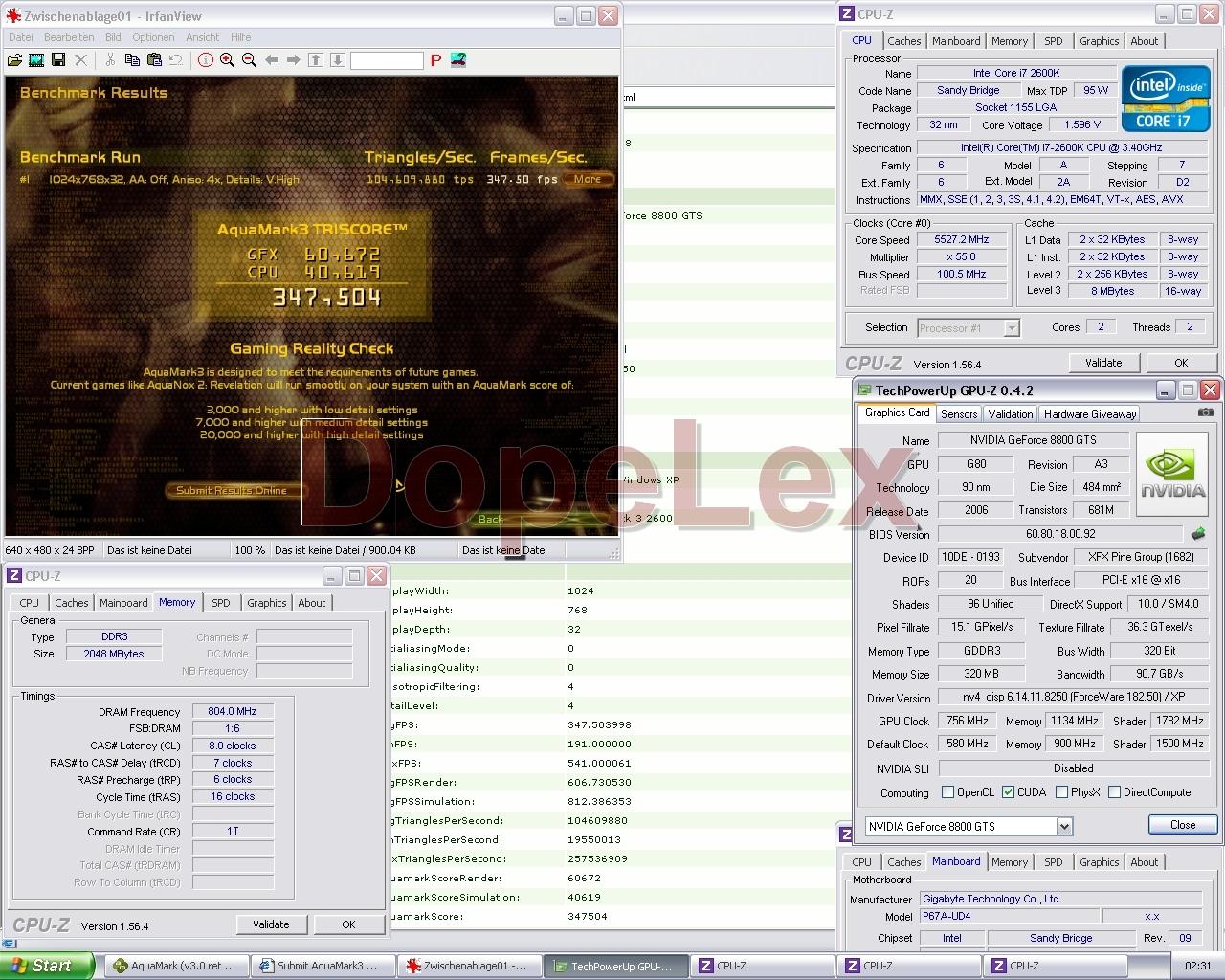Select About tab in bottom-right CPU-Z window
Image resolution: width=1225 pixels, height=980 pixels.
coord(1145,862)
